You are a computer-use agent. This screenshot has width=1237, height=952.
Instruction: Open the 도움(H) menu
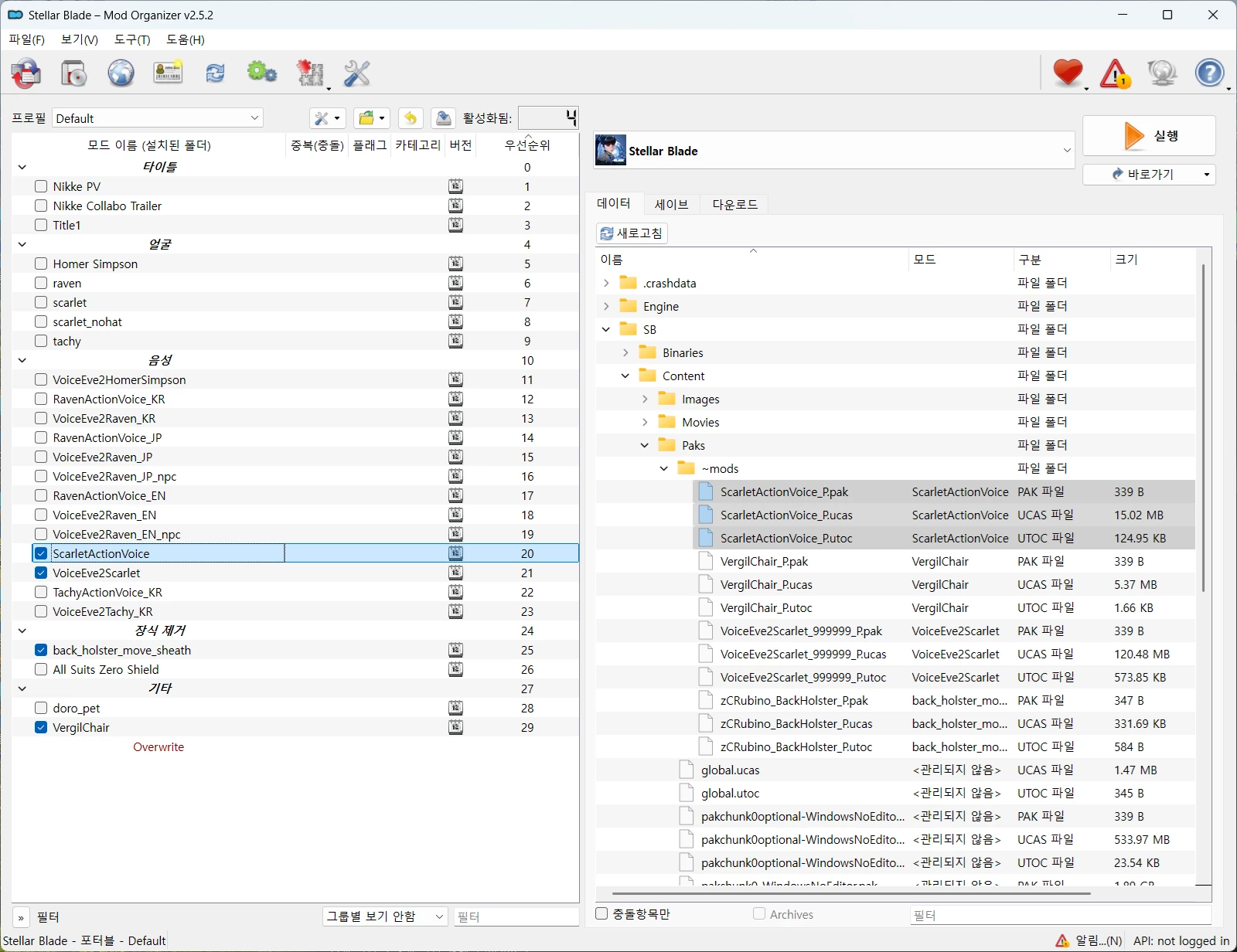pyautogui.click(x=186, y=39)
